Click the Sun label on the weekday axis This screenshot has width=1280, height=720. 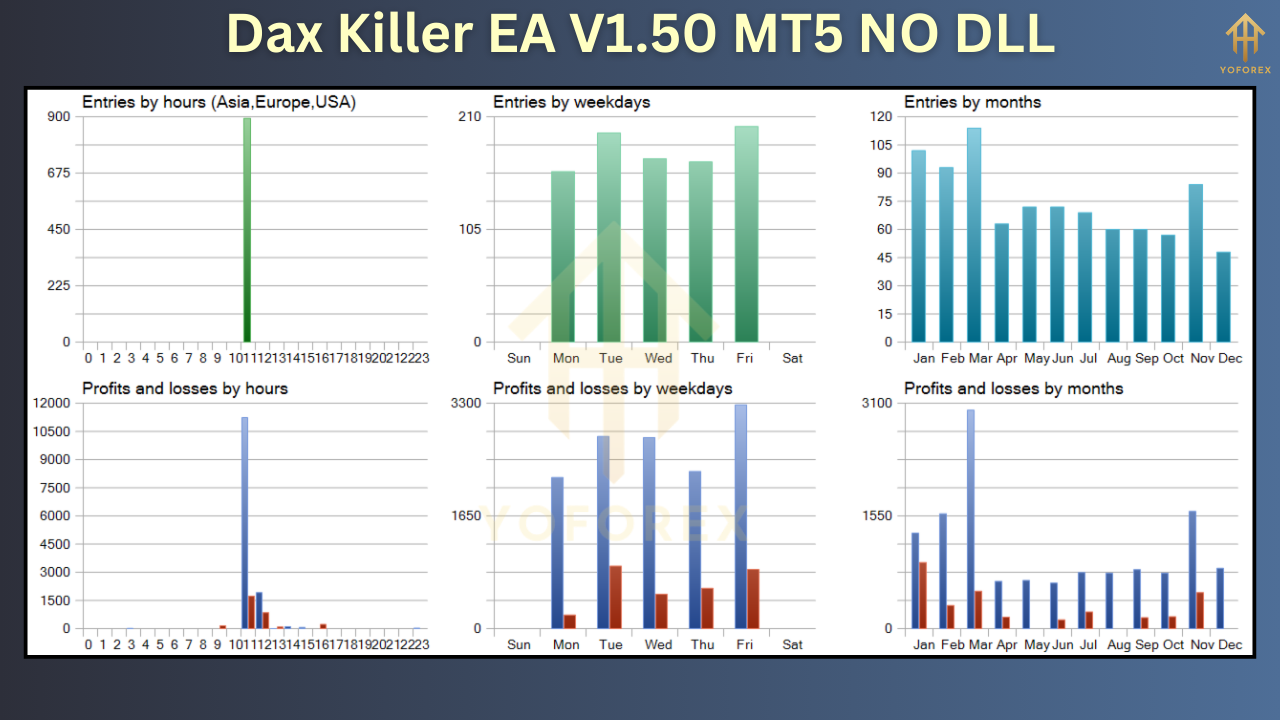pyautogui.click(x=519, y=358)
